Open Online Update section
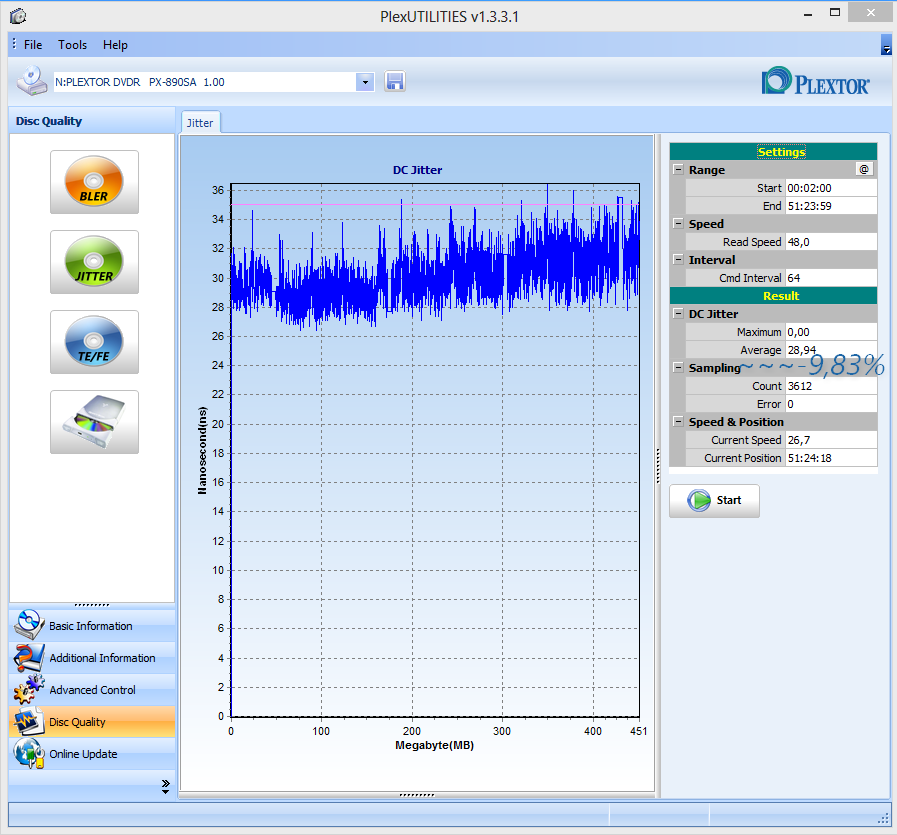Image resolution: width=897 pixels, height=835 pixels. (92, 754)
